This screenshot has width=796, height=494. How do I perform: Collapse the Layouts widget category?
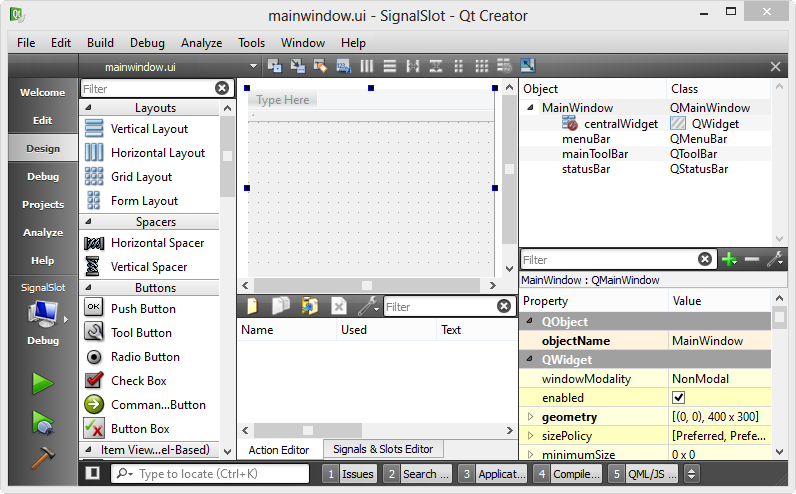click(88, 108)
